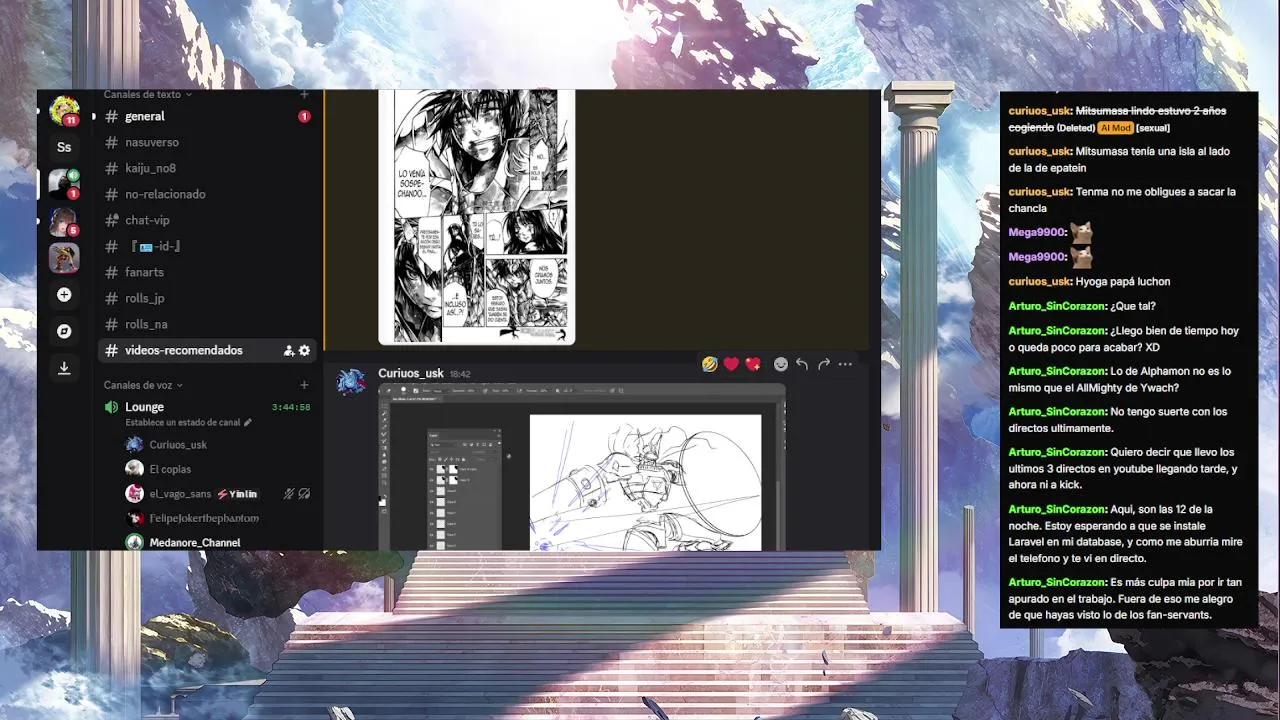Go to the rolls_na channel
1280x720 pixels.
point(207,325)
